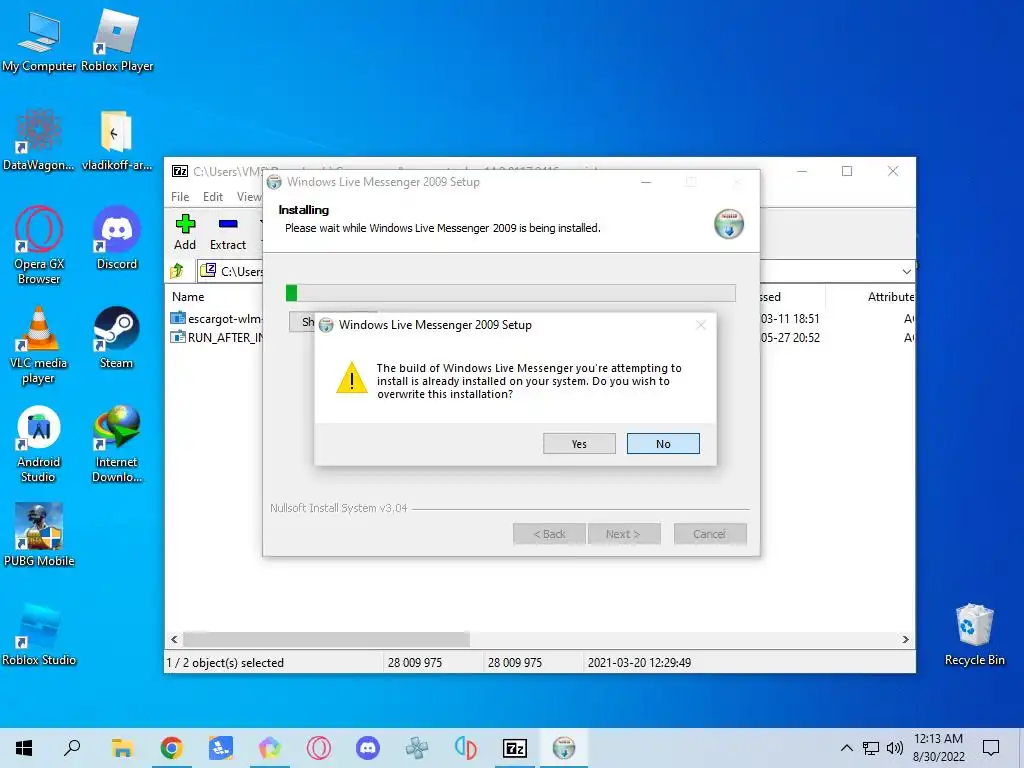Launch Roblox Studio from desktop
Screen dimensions: 1024x768
coord(39,635)
